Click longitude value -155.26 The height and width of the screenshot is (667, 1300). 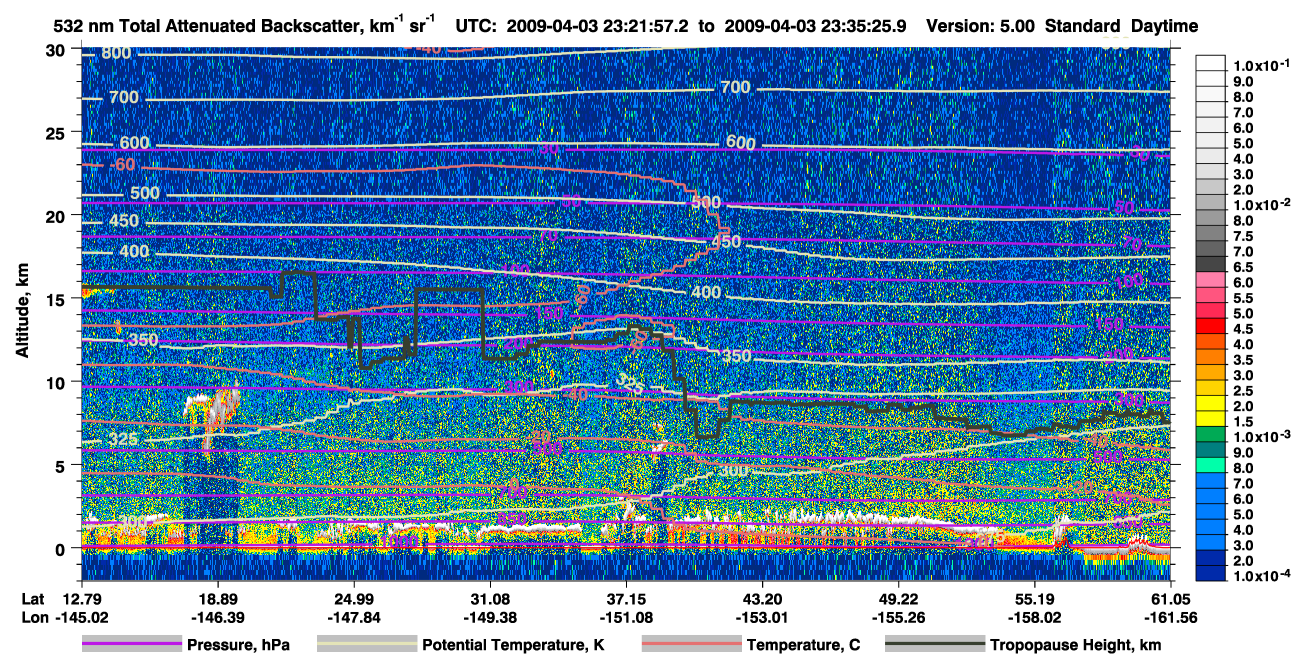click(898, 618)
